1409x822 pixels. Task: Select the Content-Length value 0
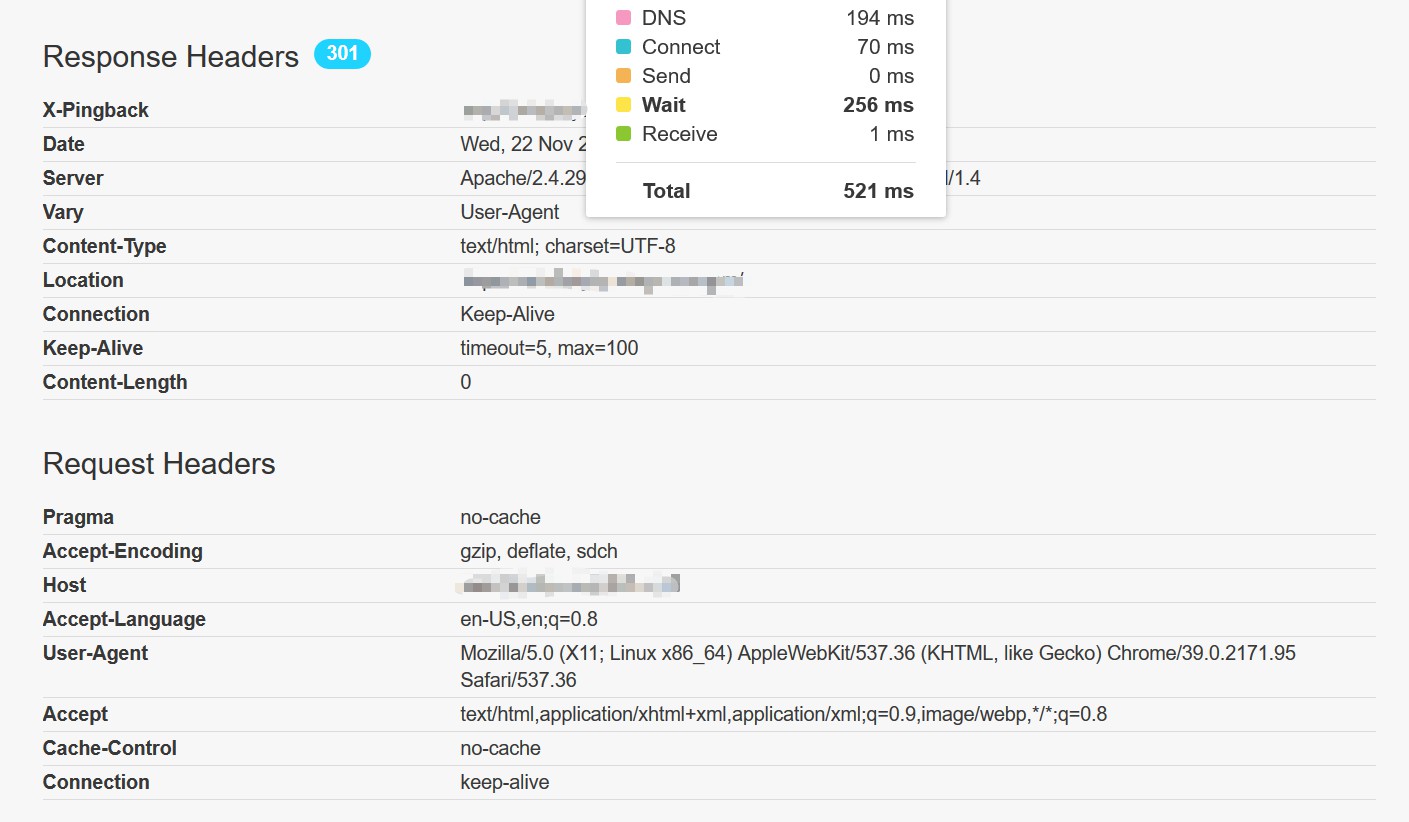click(x=466, y=382)
